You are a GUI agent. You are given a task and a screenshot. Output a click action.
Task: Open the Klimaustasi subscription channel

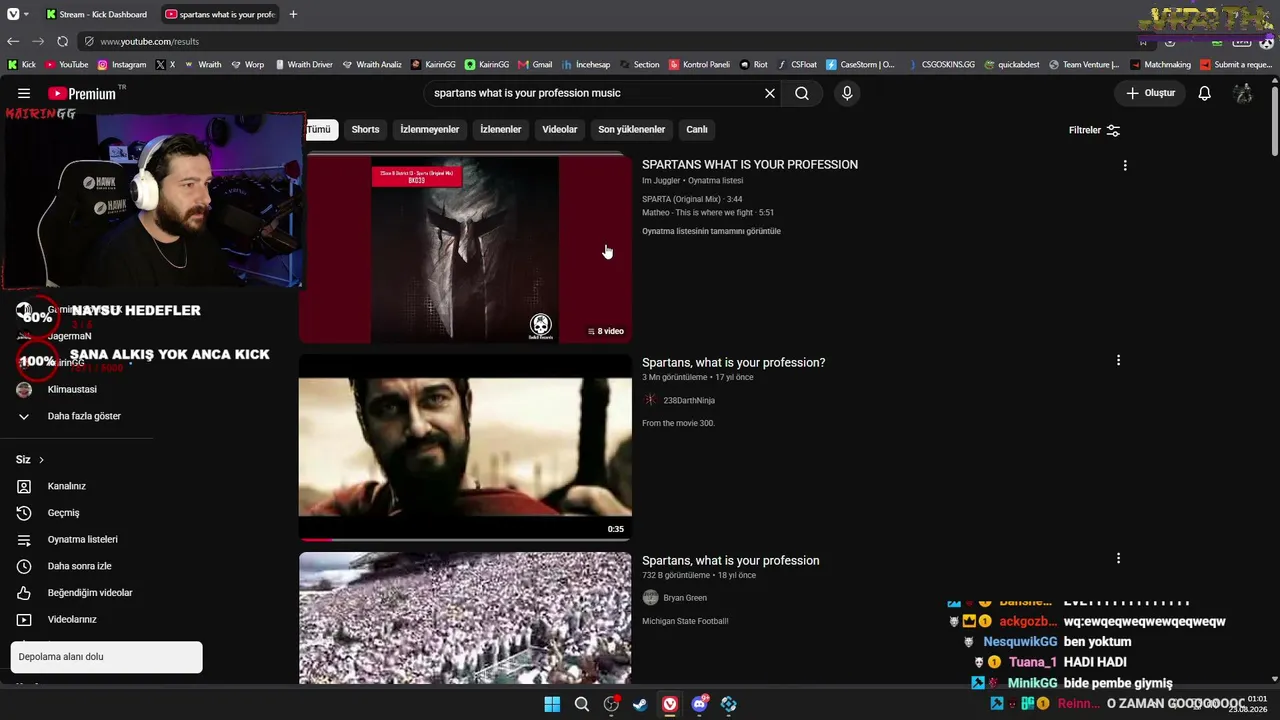point(72,389)
